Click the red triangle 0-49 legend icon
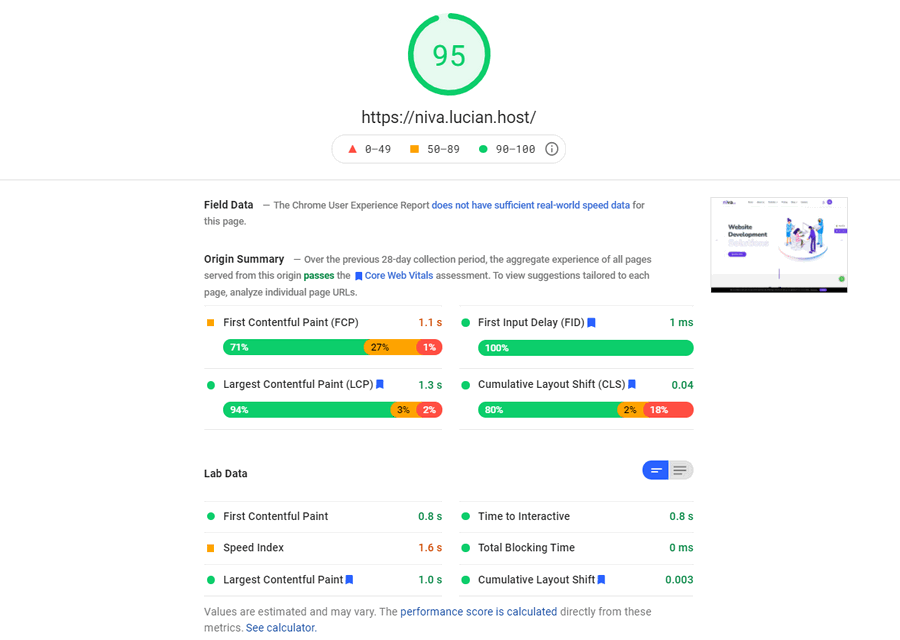 (352, 149)
